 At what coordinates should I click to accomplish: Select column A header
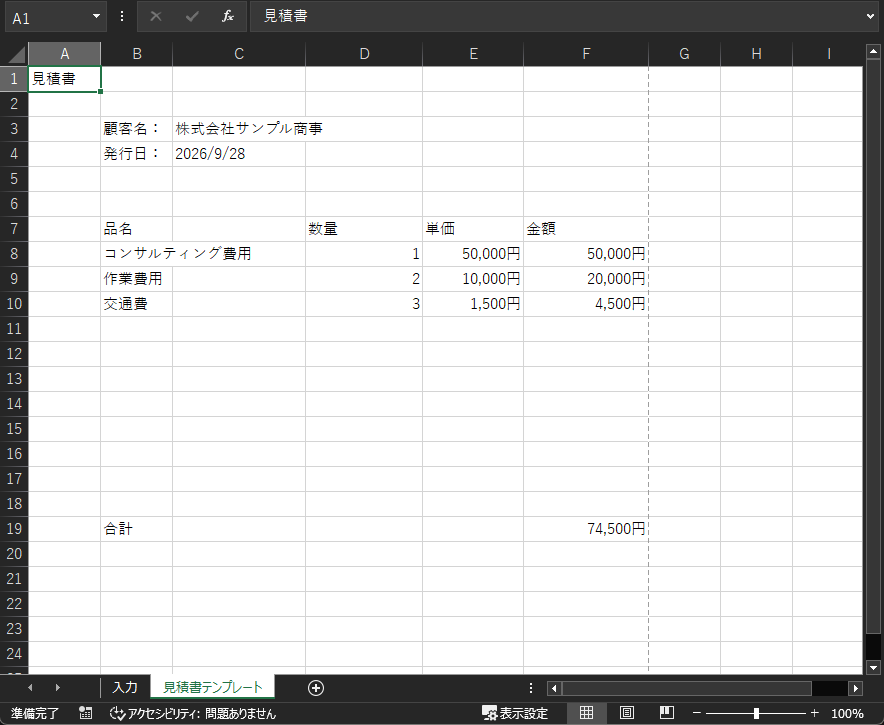[x=65, y=54]
